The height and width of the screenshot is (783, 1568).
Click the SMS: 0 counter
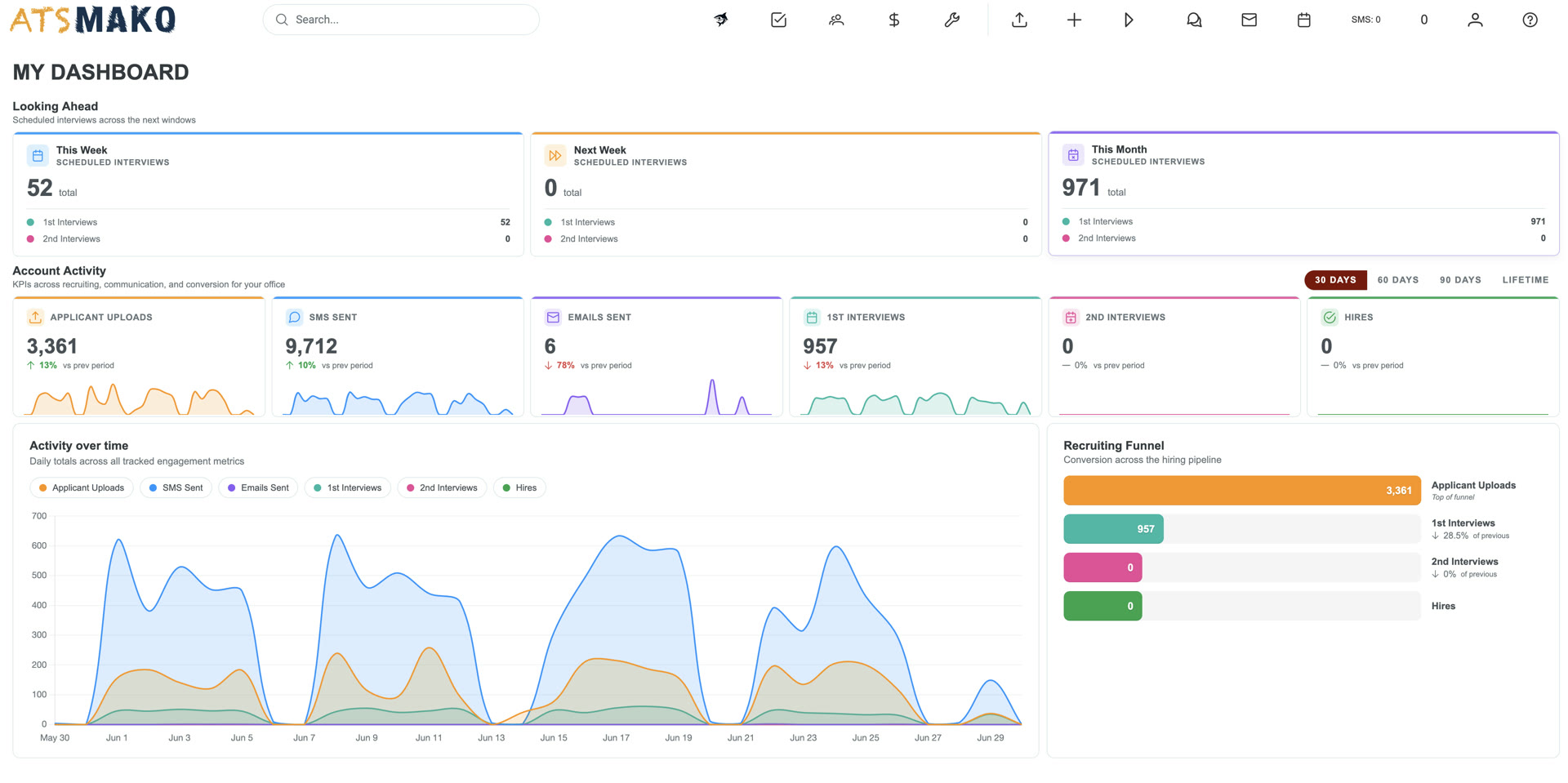click(x=1365, y=20)
